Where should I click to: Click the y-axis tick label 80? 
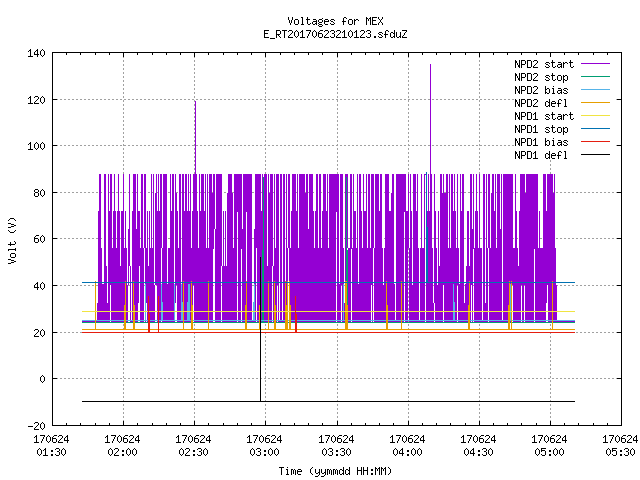39,193
